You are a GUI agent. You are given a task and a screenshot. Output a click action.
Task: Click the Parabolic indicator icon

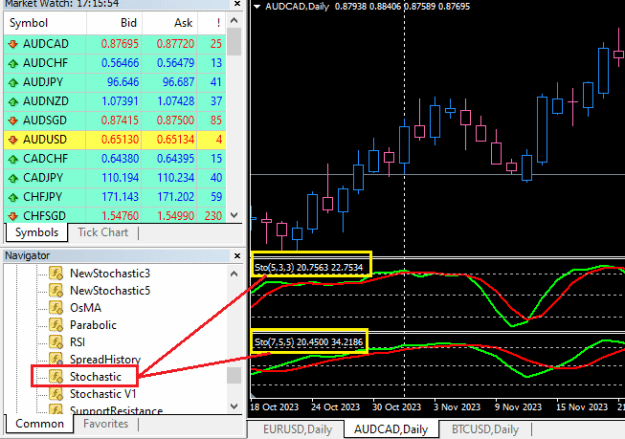[x=56, y=325]
